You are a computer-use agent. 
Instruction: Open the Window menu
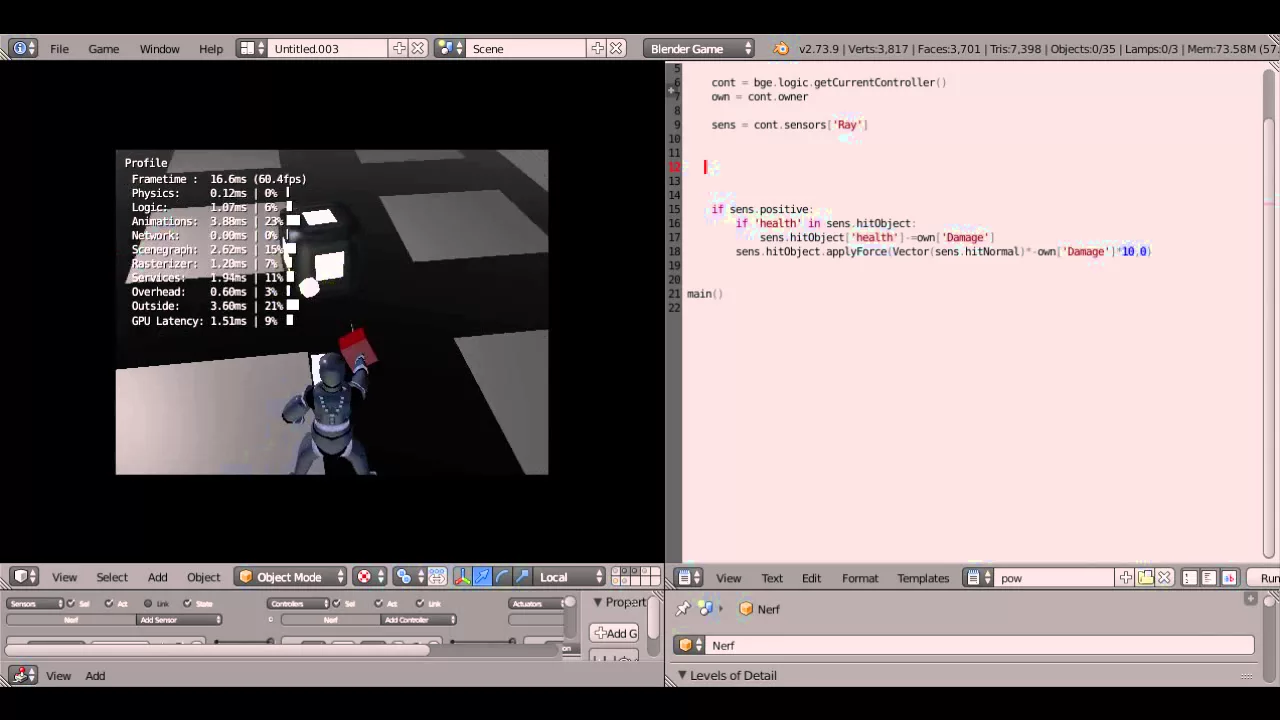point(159,48)
